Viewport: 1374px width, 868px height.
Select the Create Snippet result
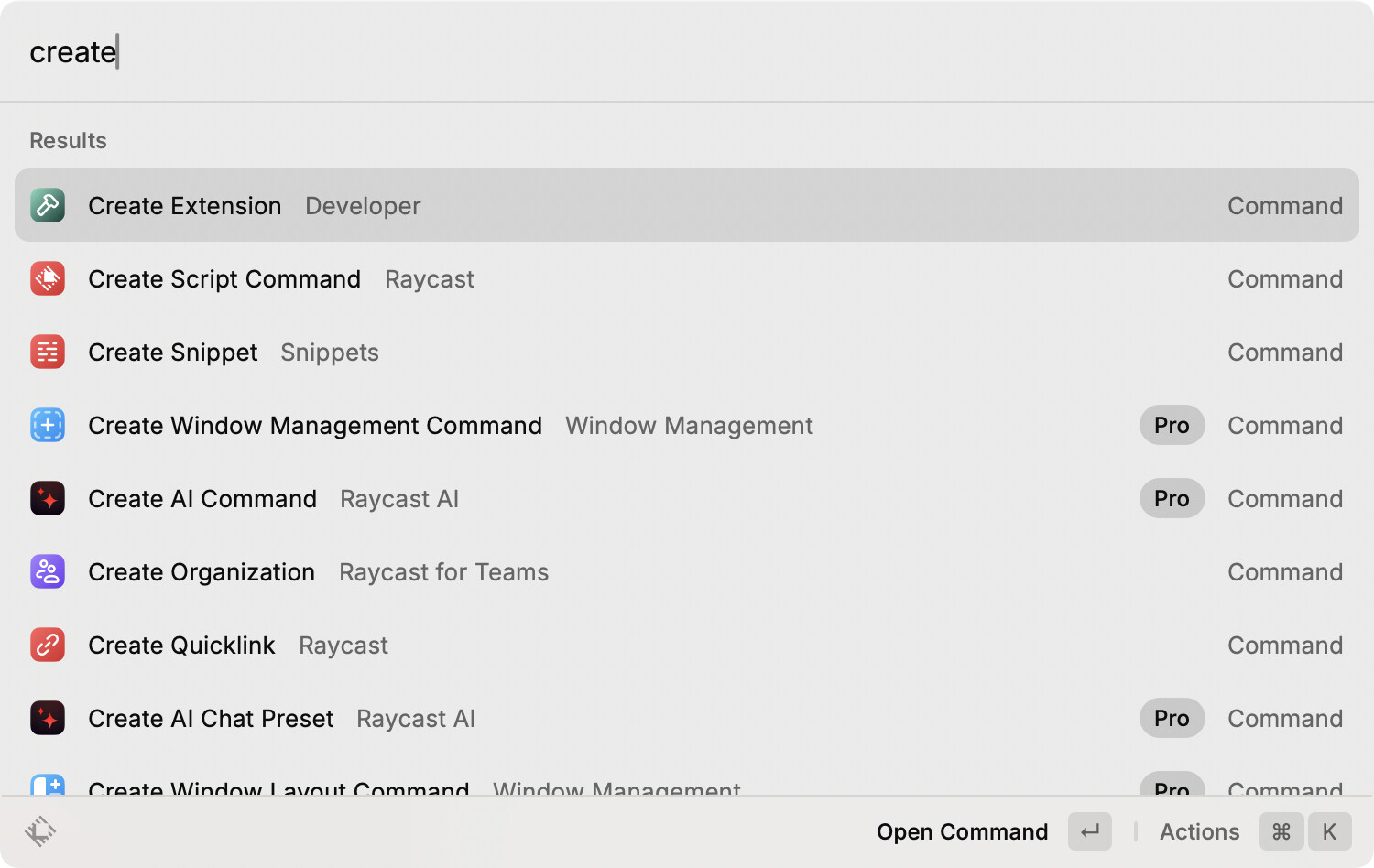tap(687, 352)
